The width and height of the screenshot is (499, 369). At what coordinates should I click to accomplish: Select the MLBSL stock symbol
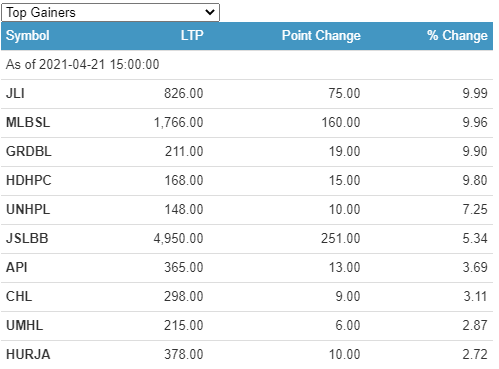point(28,123)
